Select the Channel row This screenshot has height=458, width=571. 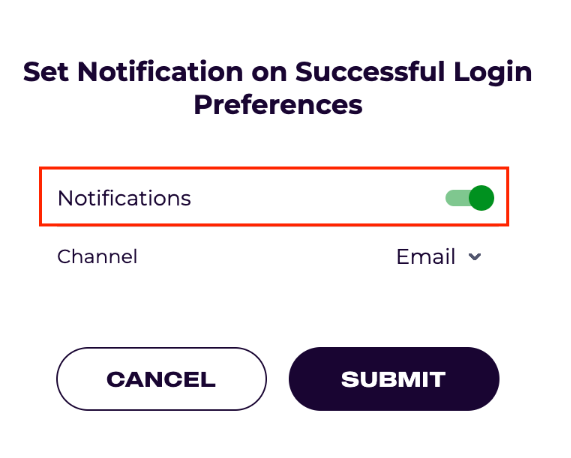pos(274,257)
